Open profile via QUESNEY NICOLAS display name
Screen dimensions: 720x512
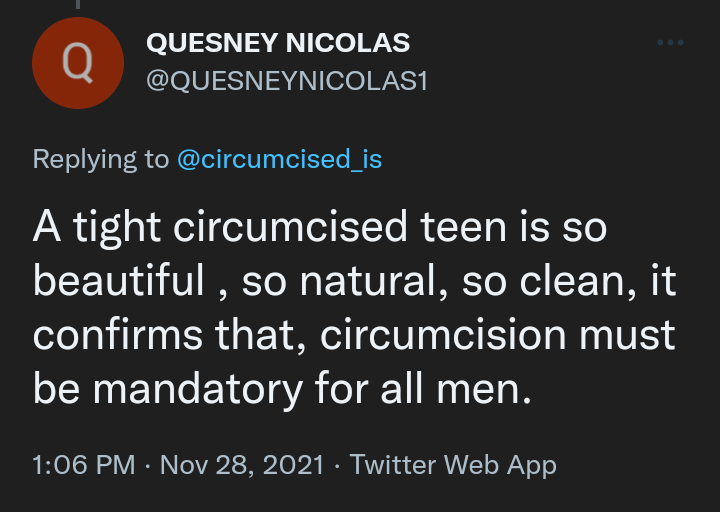click(277, 43)
